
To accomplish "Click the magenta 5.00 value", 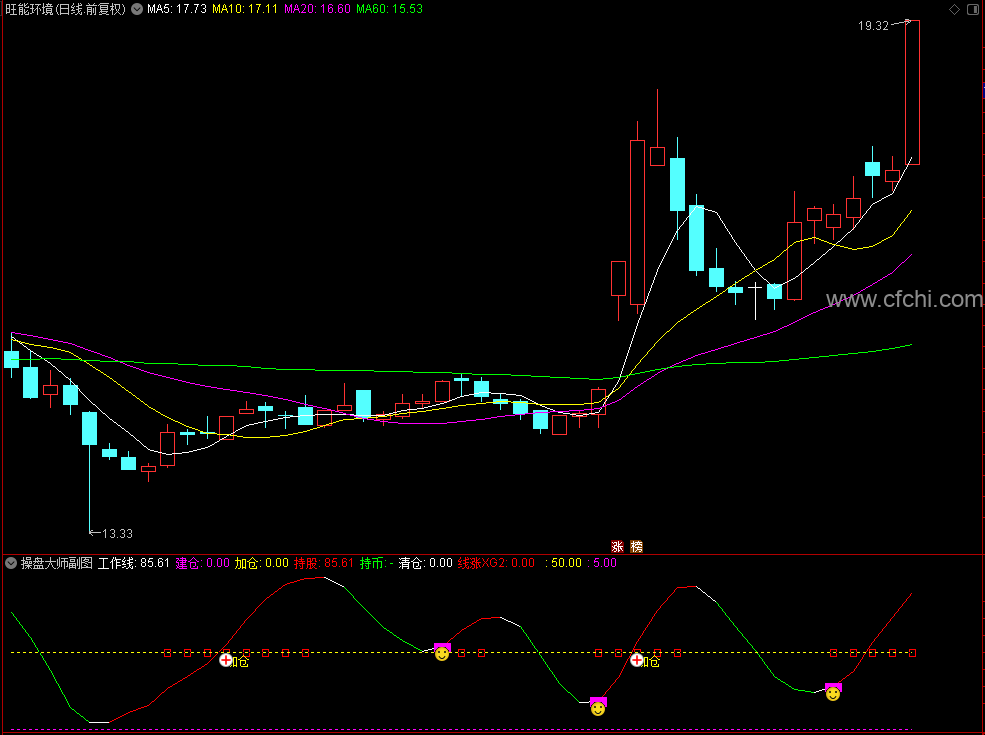I will tap(602, 563).
